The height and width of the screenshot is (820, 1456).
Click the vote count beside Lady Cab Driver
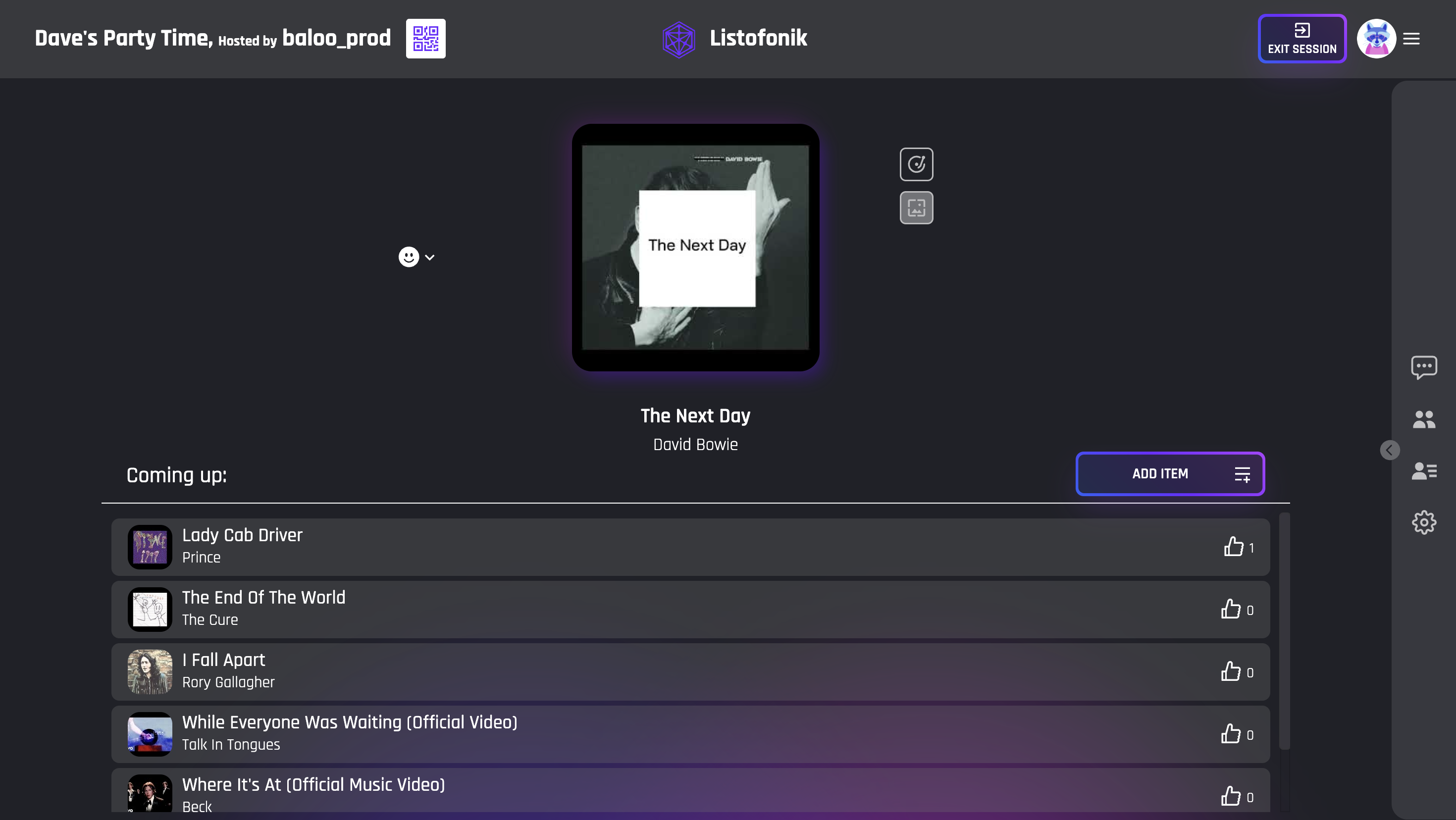(x=1251, y=548)
